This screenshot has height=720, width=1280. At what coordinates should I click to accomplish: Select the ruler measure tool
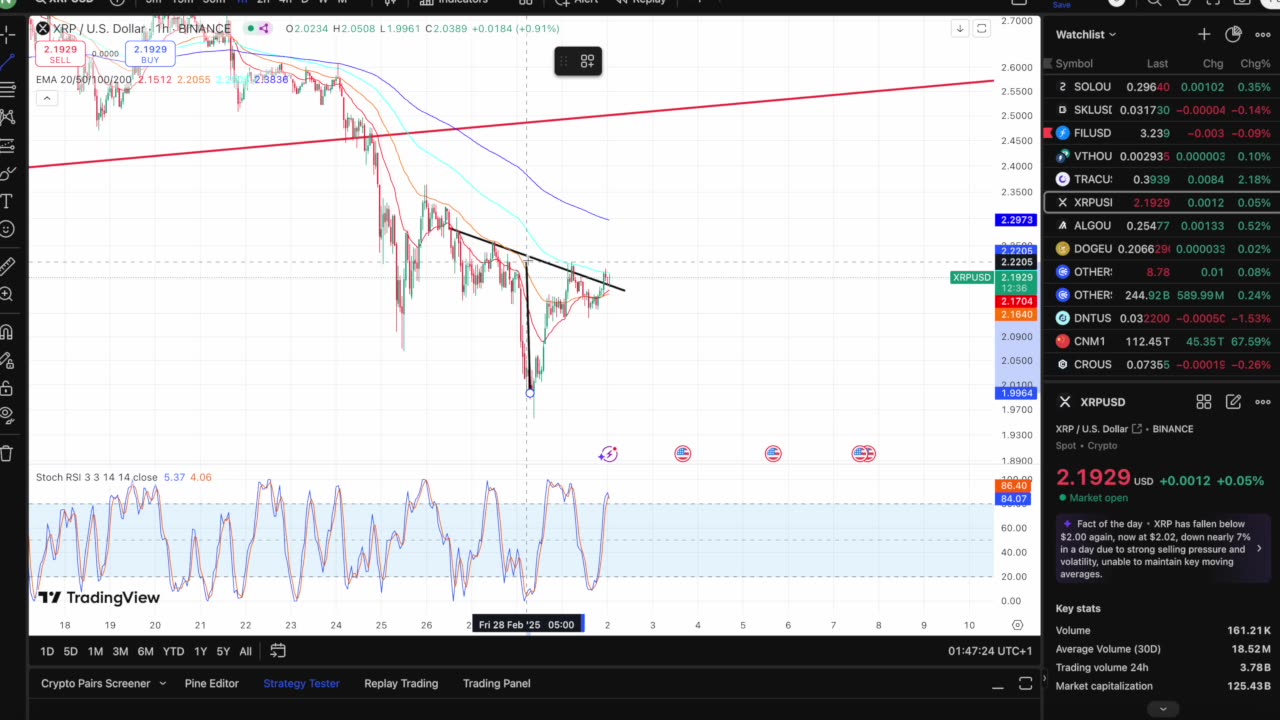(x=7, y=266)
